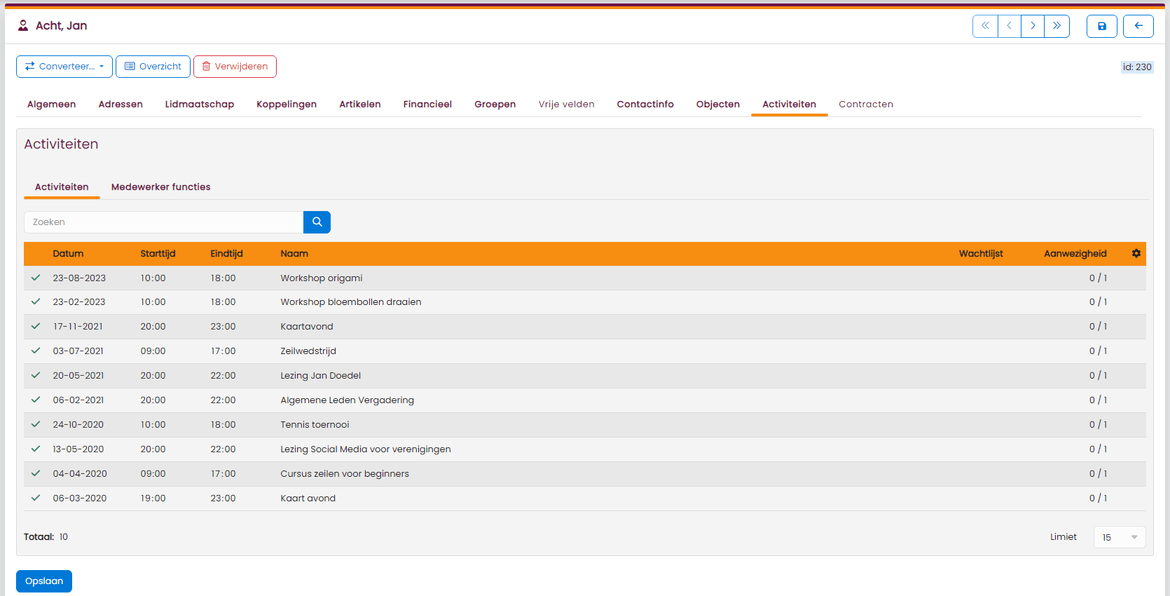
Task: Click Cursus zeilen voor beginners
Action: coord(345,474)
